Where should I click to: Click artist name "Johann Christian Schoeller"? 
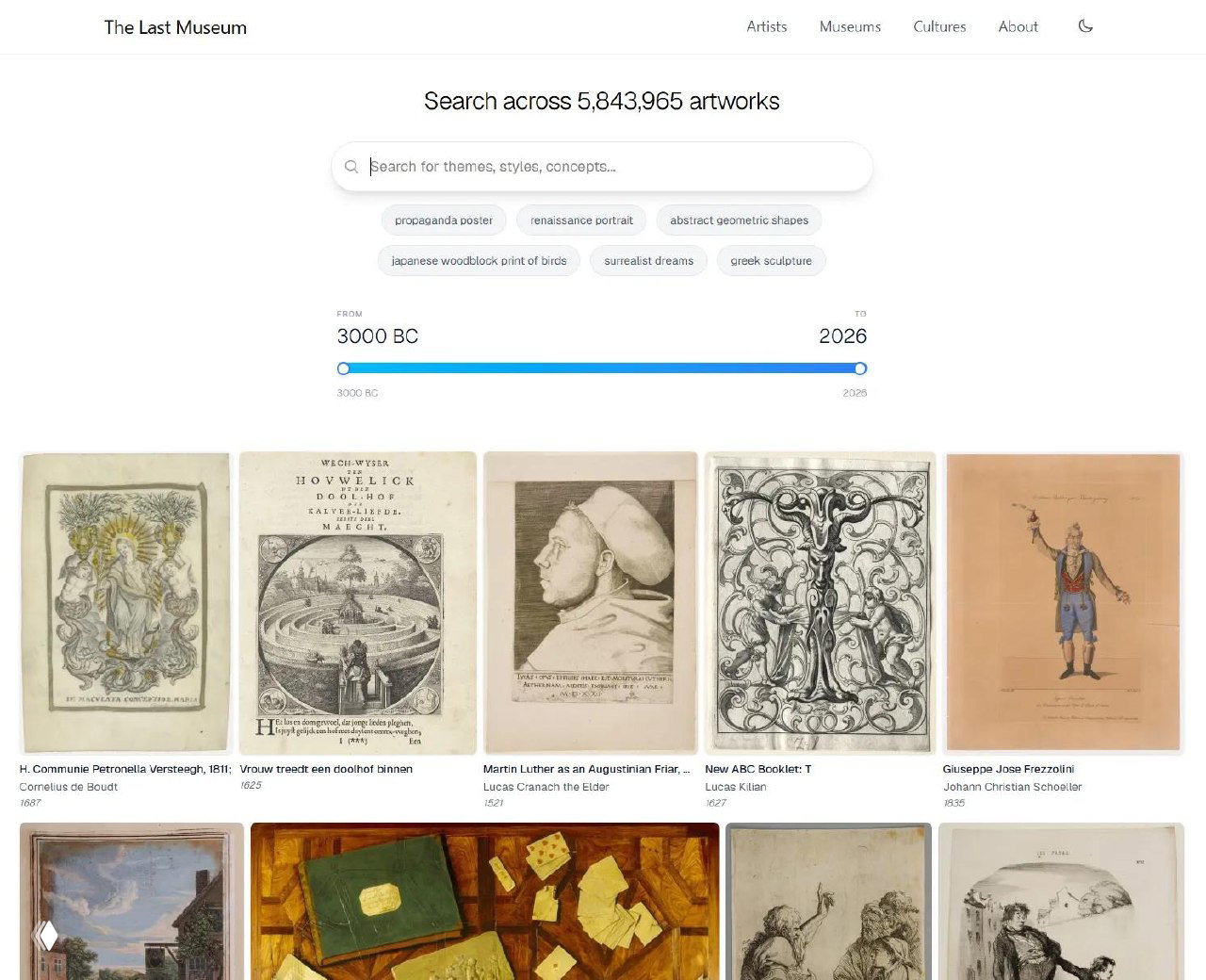coord(1013,787)
